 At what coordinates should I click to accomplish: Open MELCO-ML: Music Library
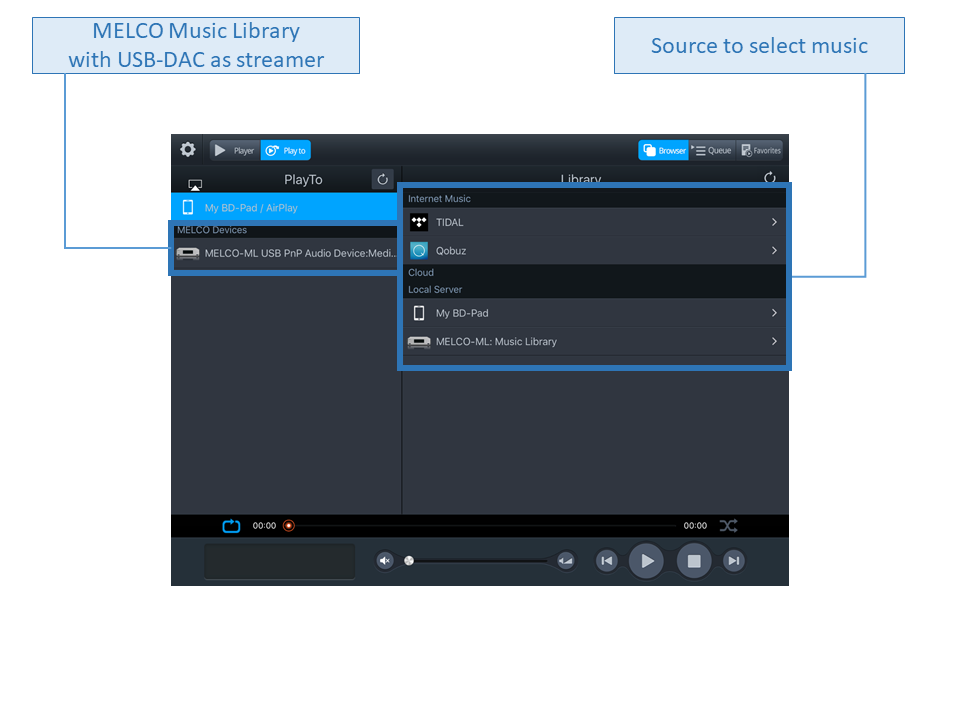point(594,342)
